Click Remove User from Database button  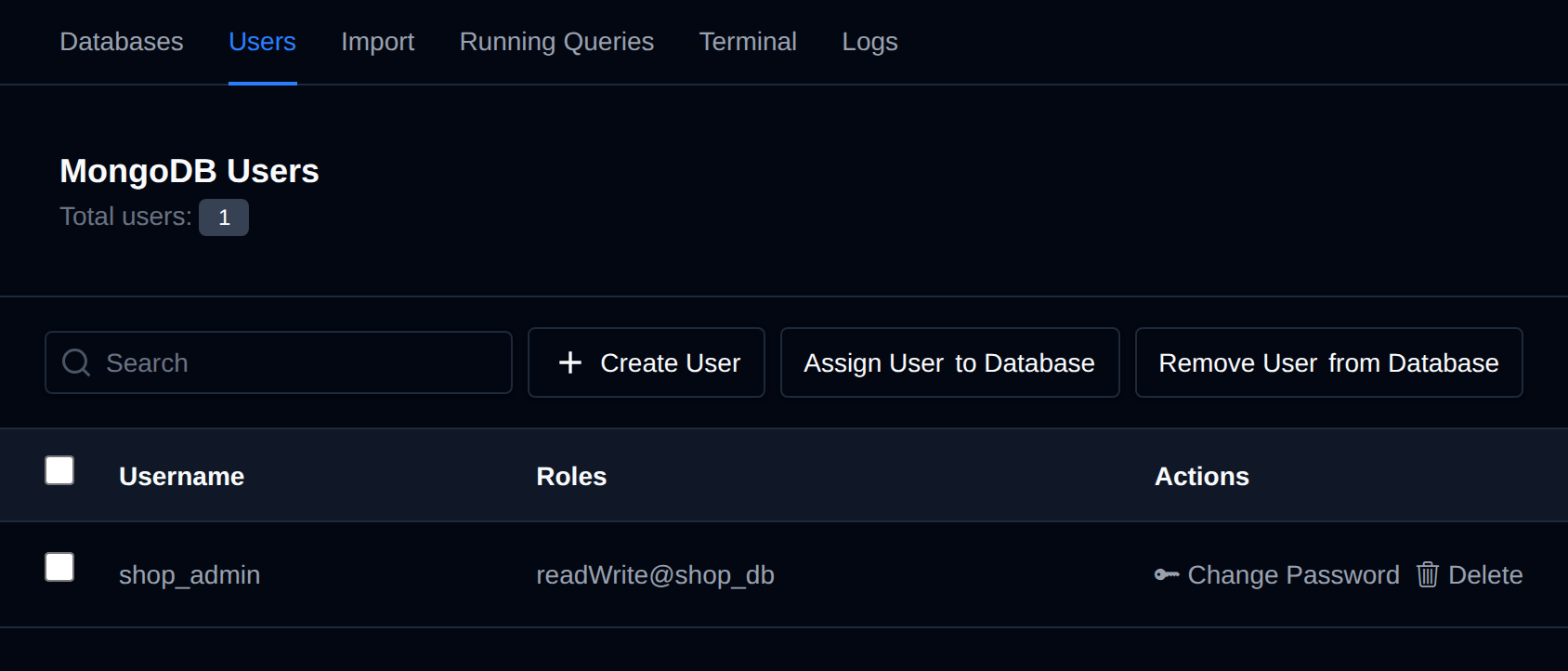point(1329,362)
